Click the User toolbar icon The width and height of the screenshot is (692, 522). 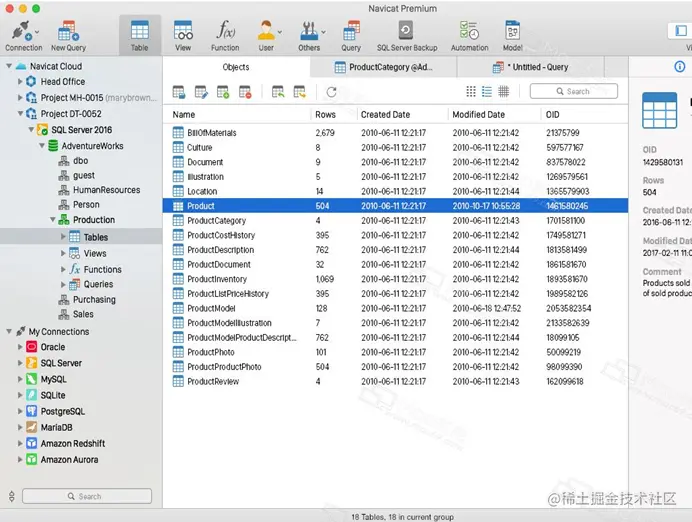point(266,36)
